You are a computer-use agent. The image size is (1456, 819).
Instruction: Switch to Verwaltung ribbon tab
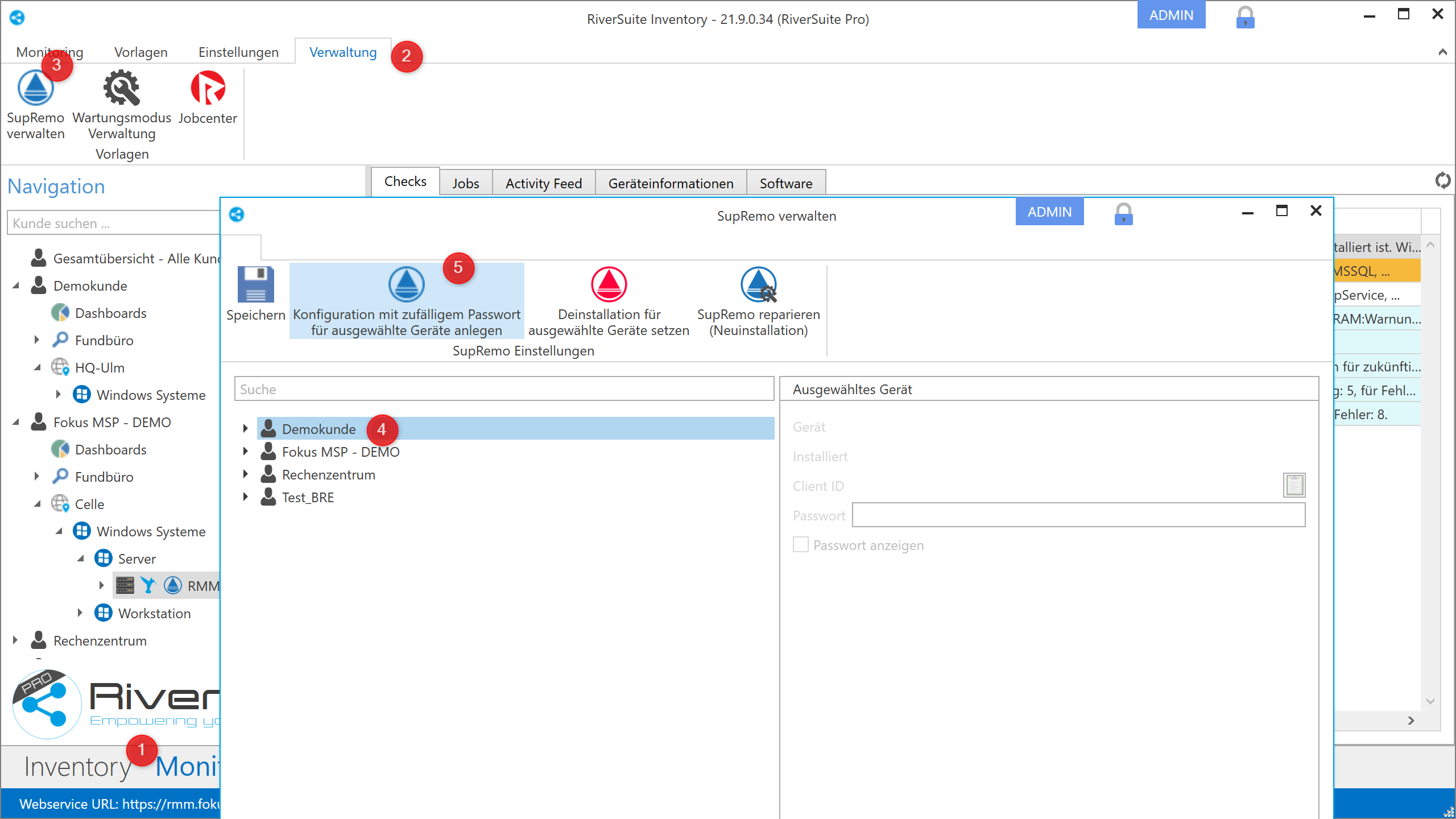coord(343,52)
